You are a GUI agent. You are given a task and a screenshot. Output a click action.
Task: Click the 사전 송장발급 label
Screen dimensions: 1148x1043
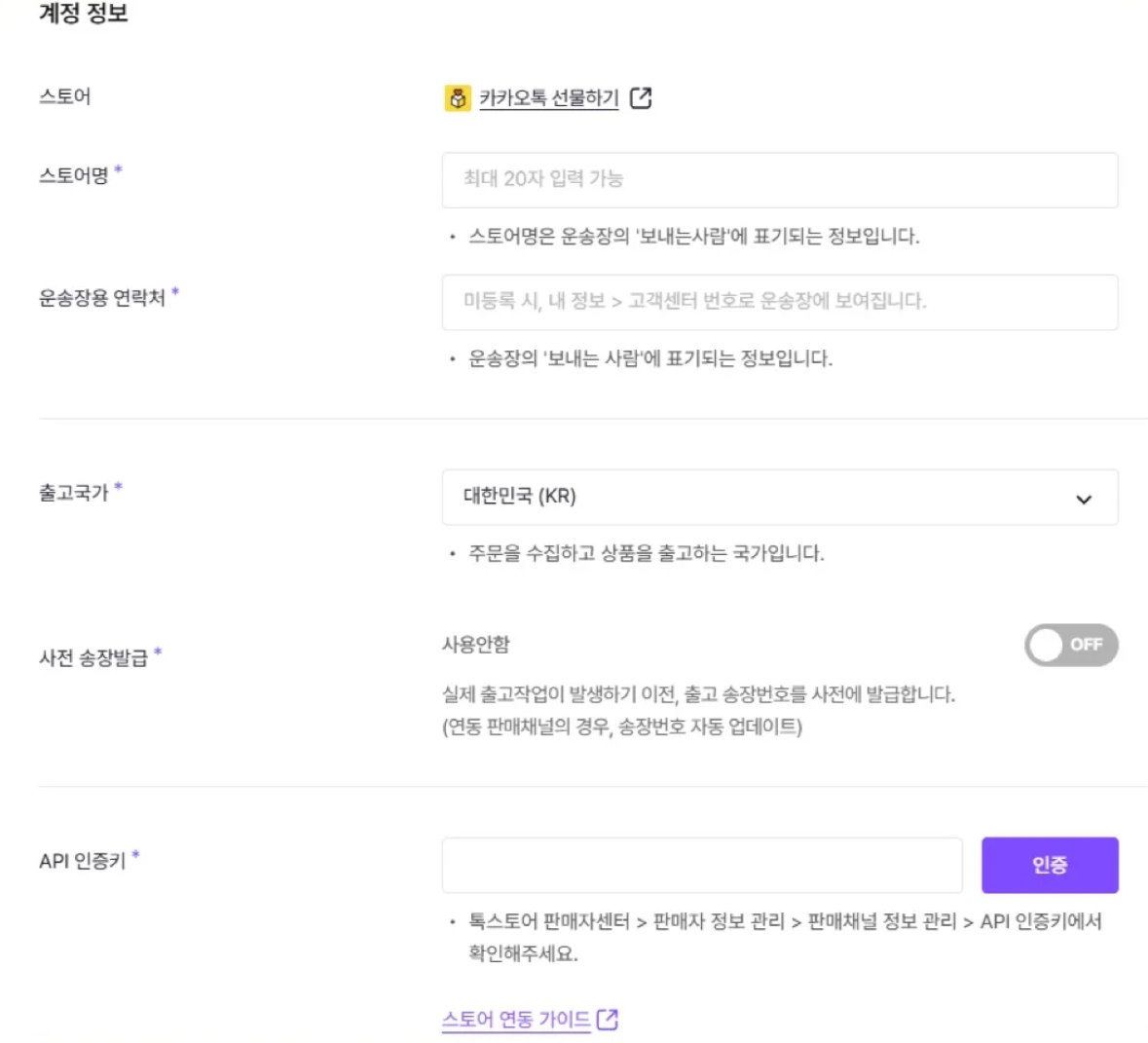point(93,657)
